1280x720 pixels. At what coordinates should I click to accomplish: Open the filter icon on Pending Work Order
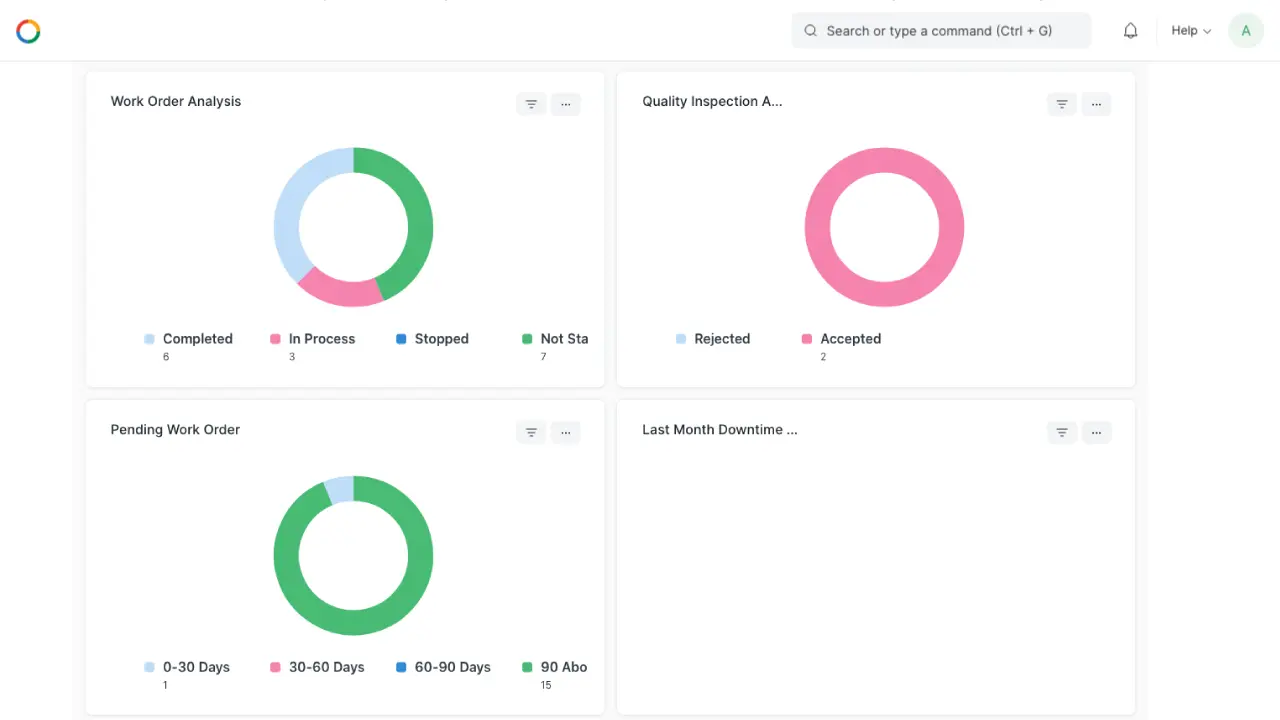click(531, 432)
